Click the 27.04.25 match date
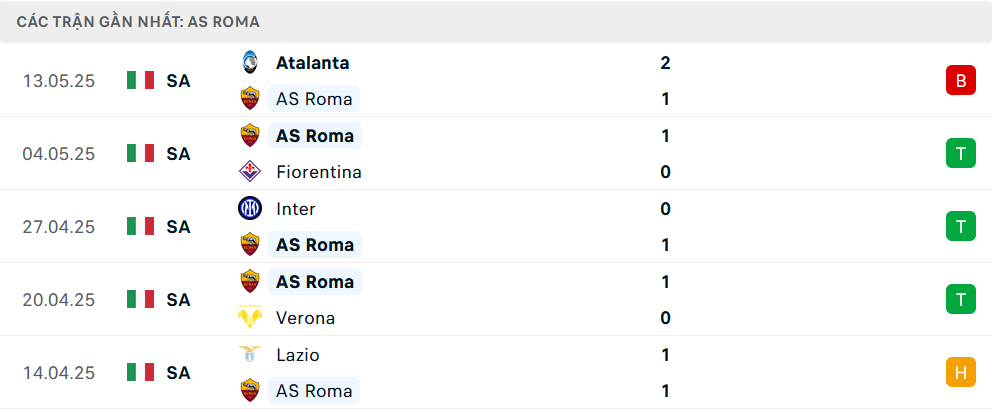The image size is (992, 412). (59, 227)
